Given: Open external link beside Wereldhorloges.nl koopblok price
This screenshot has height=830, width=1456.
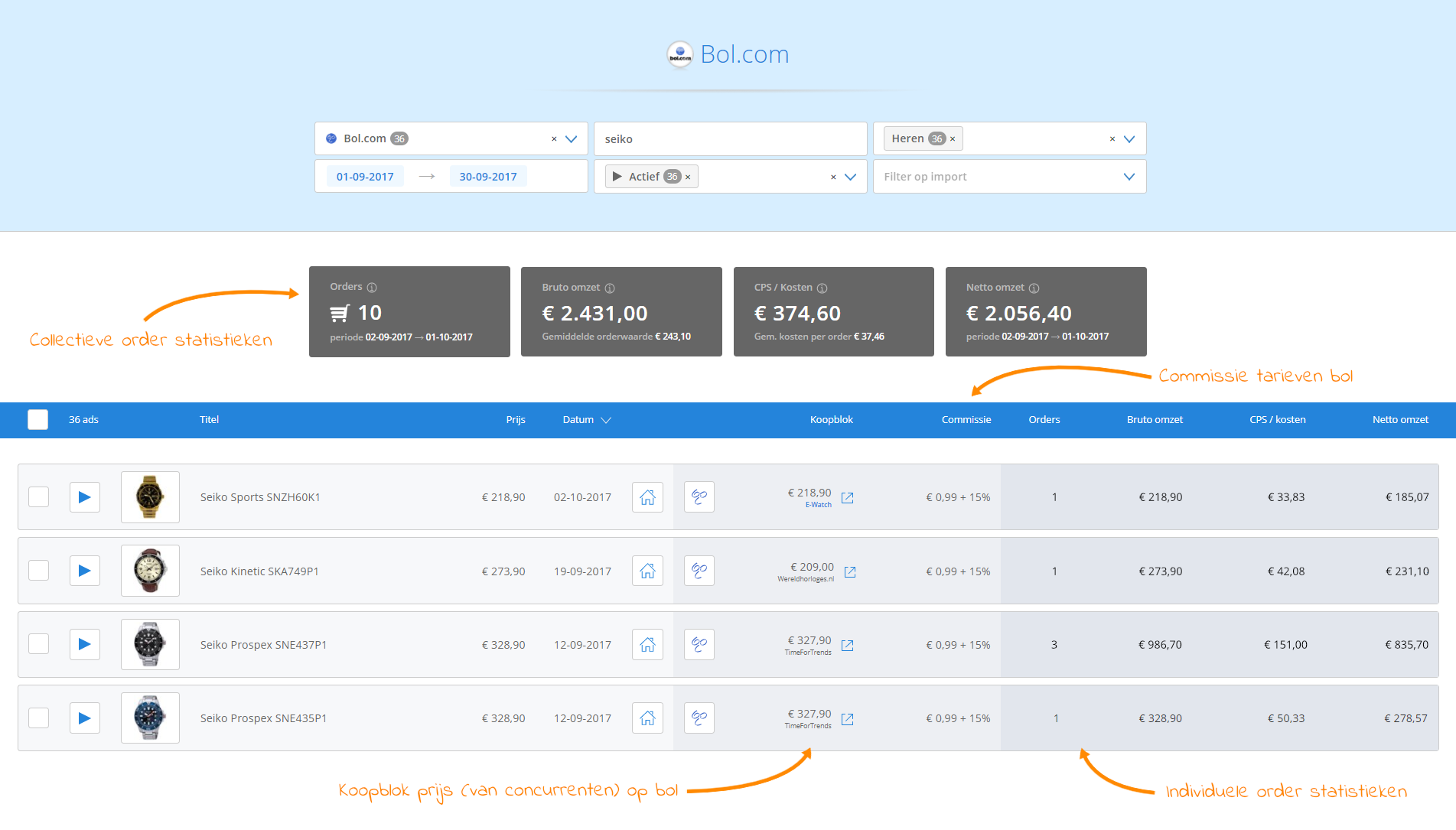Looking at the screenshot, I should click(850, 572).
